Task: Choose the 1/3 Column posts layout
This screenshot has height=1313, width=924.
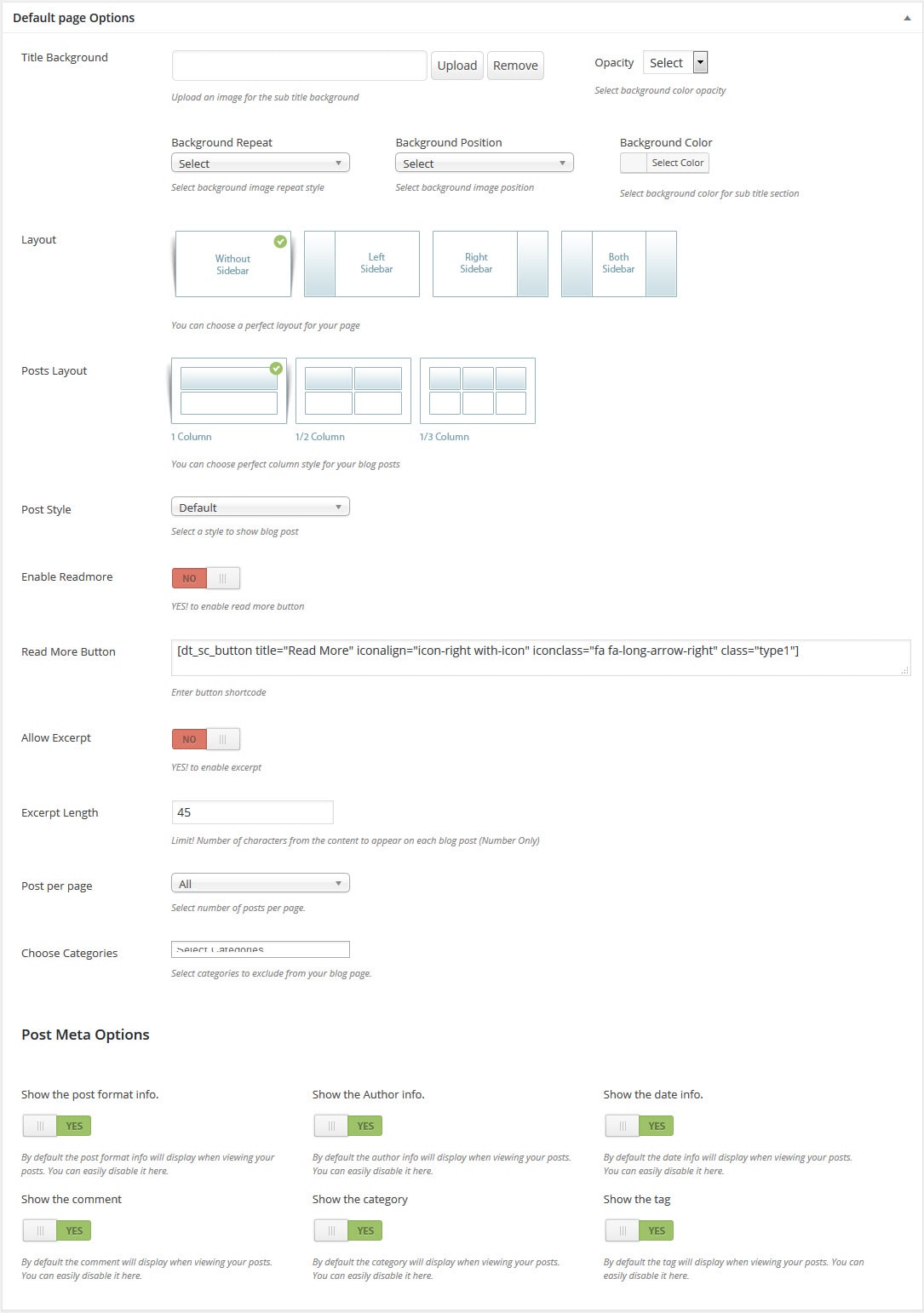Action: (x=477, y=391)
